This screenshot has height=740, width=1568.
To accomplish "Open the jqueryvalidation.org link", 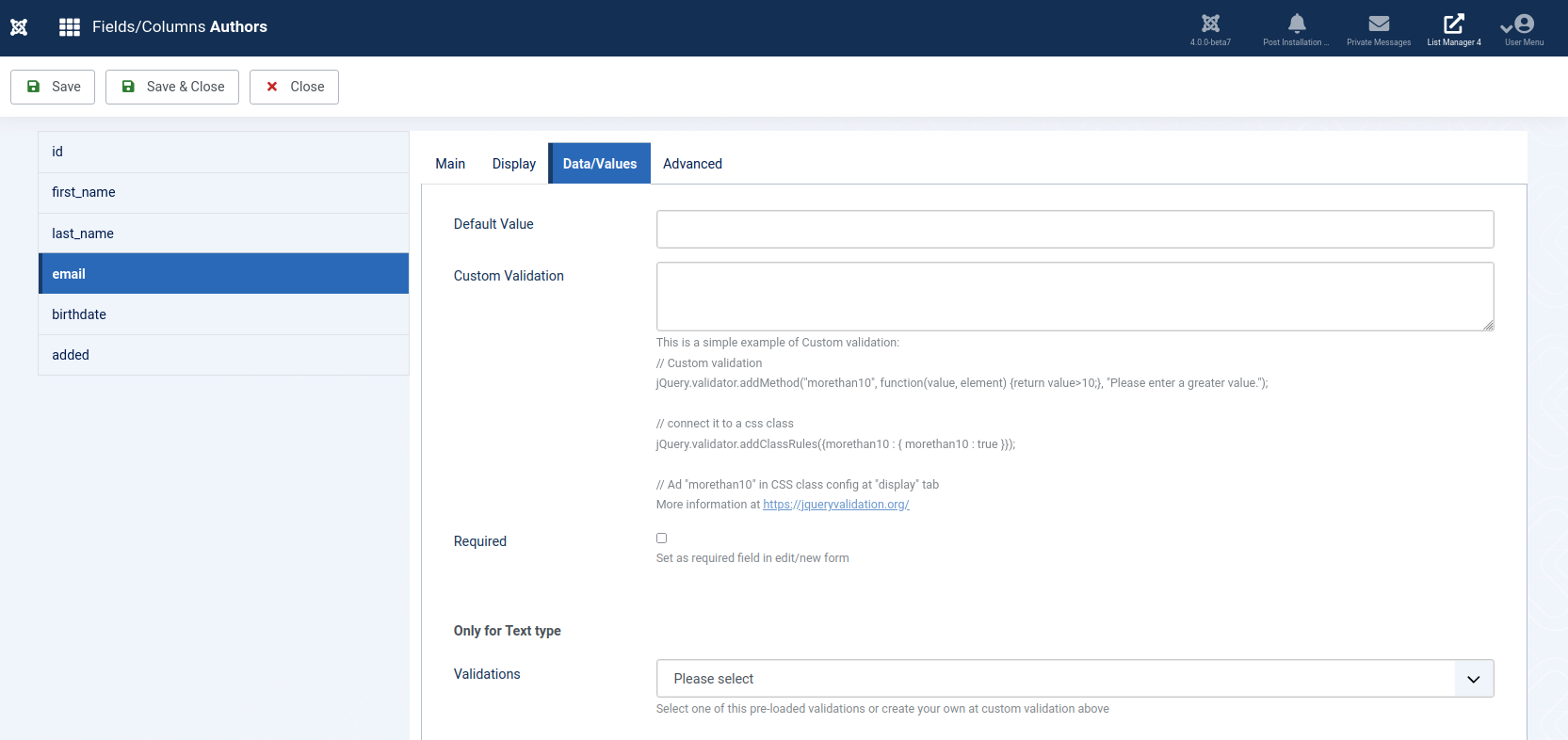I will (835, 505).
